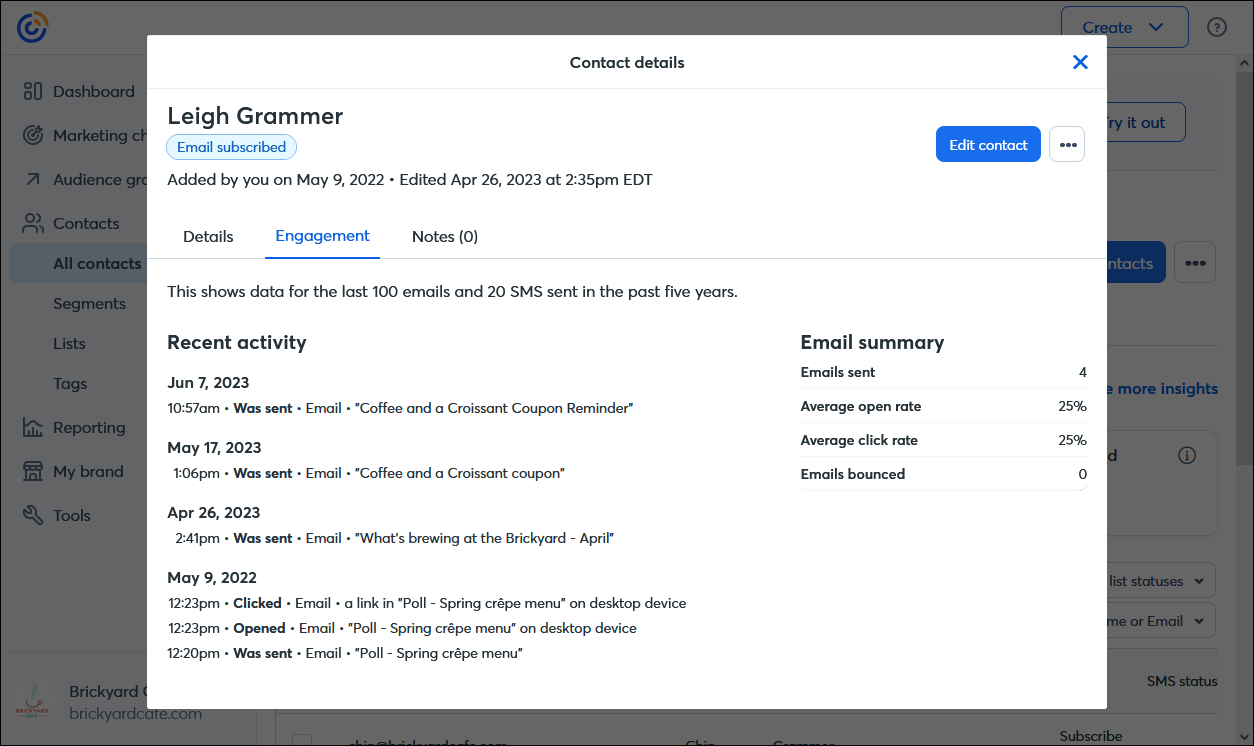Click the blue contacts button behind the dialog
1254x746 pixels.
[1136, 263]
